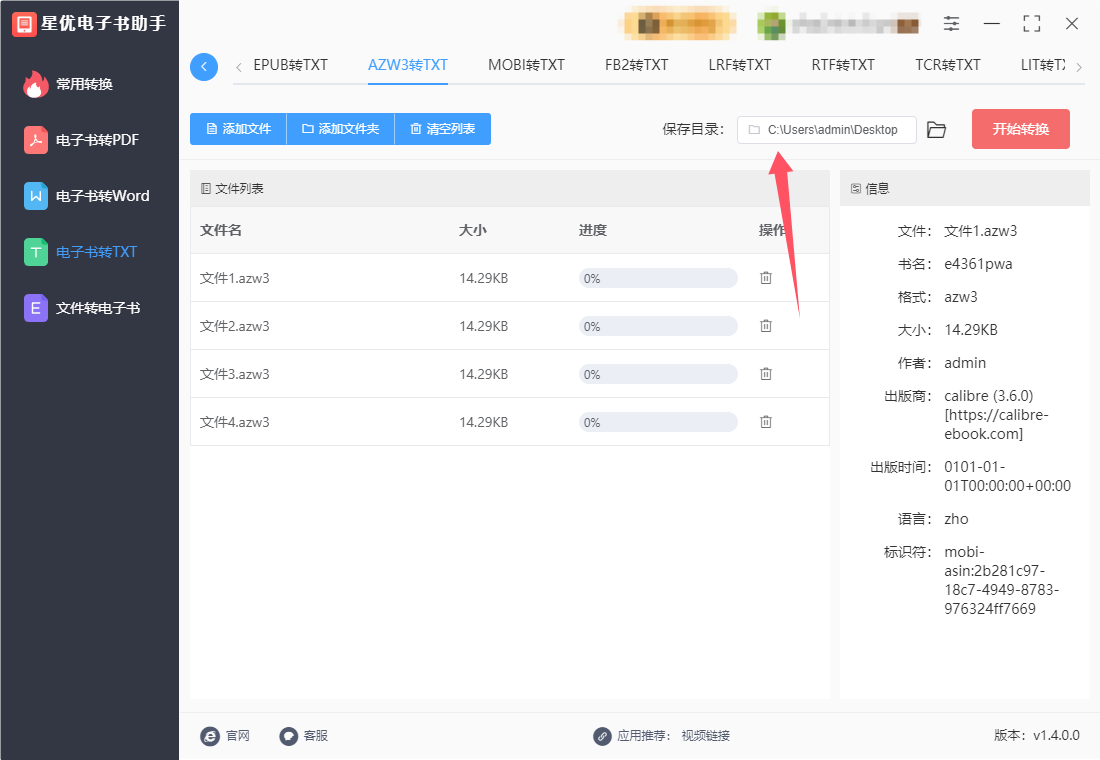
Task: Click the 进度 column header
Action: click(x=593, y=230)
